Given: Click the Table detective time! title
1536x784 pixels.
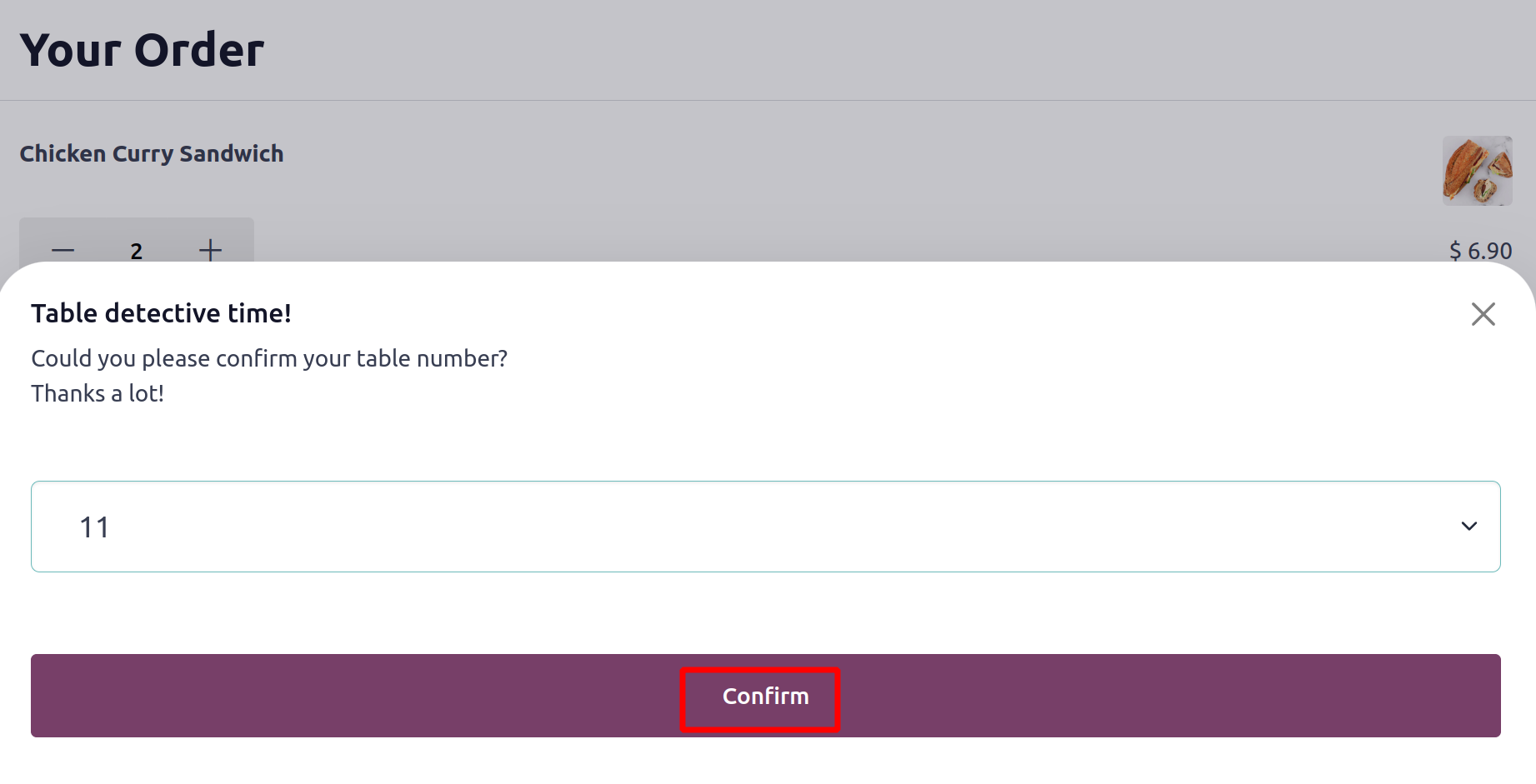Looking at the screenshot, I should coord(162,313).
